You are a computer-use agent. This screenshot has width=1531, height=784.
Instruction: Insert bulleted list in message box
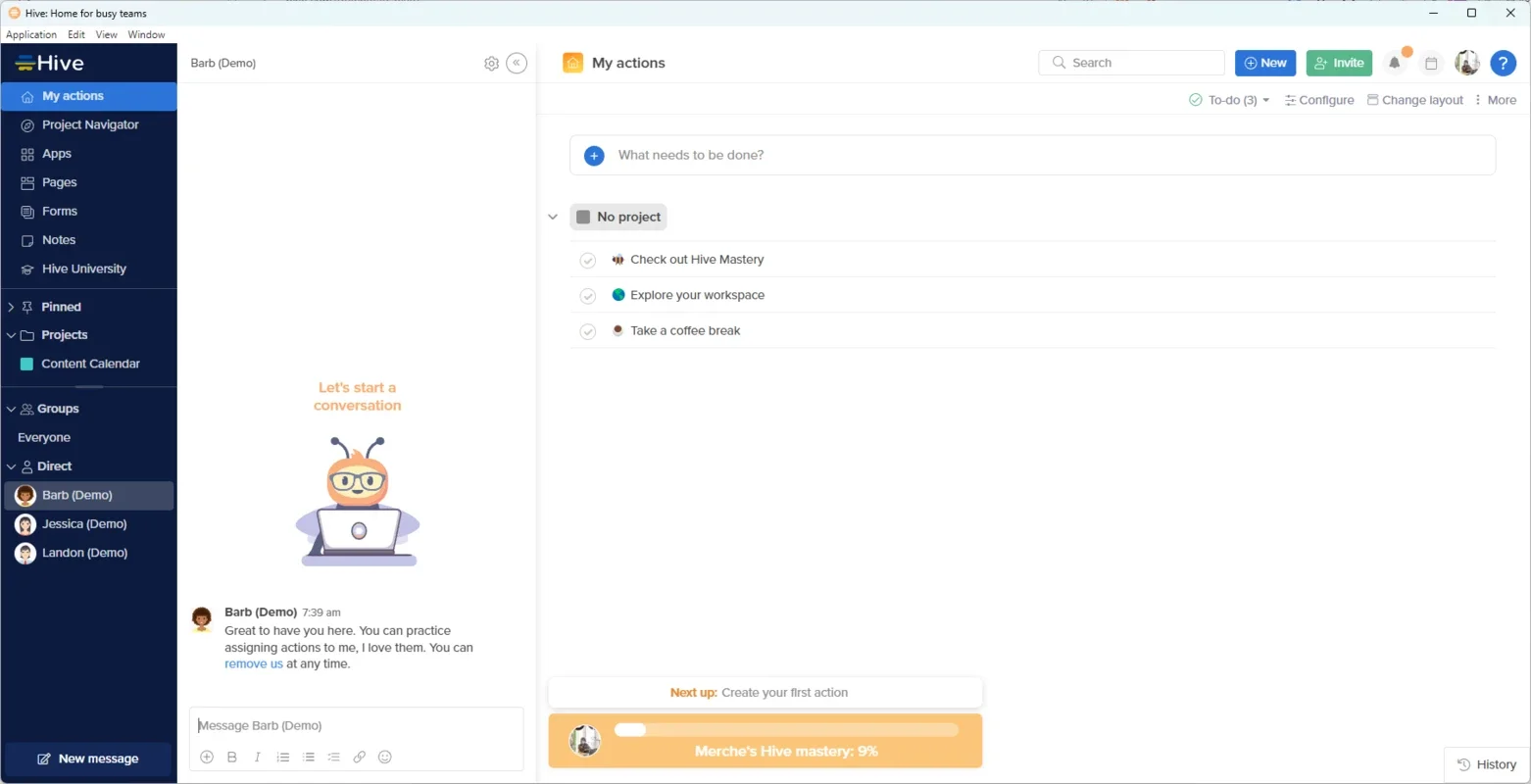pyautogui.click(x=309, y=757)
